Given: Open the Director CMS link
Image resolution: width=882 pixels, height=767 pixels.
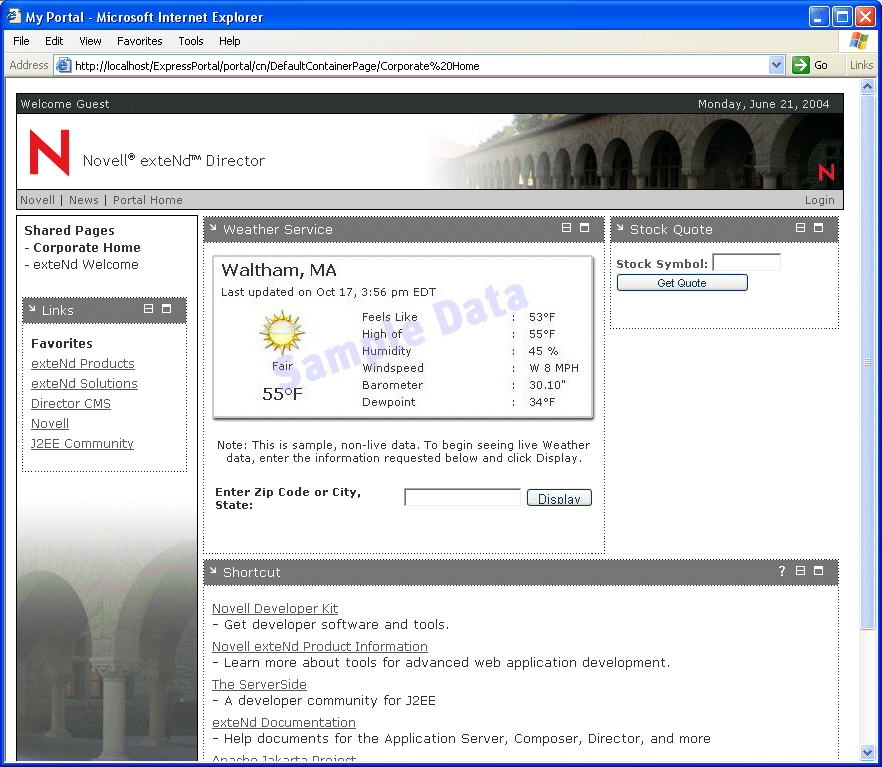Looking at the screenshot, I should (71, 404).
